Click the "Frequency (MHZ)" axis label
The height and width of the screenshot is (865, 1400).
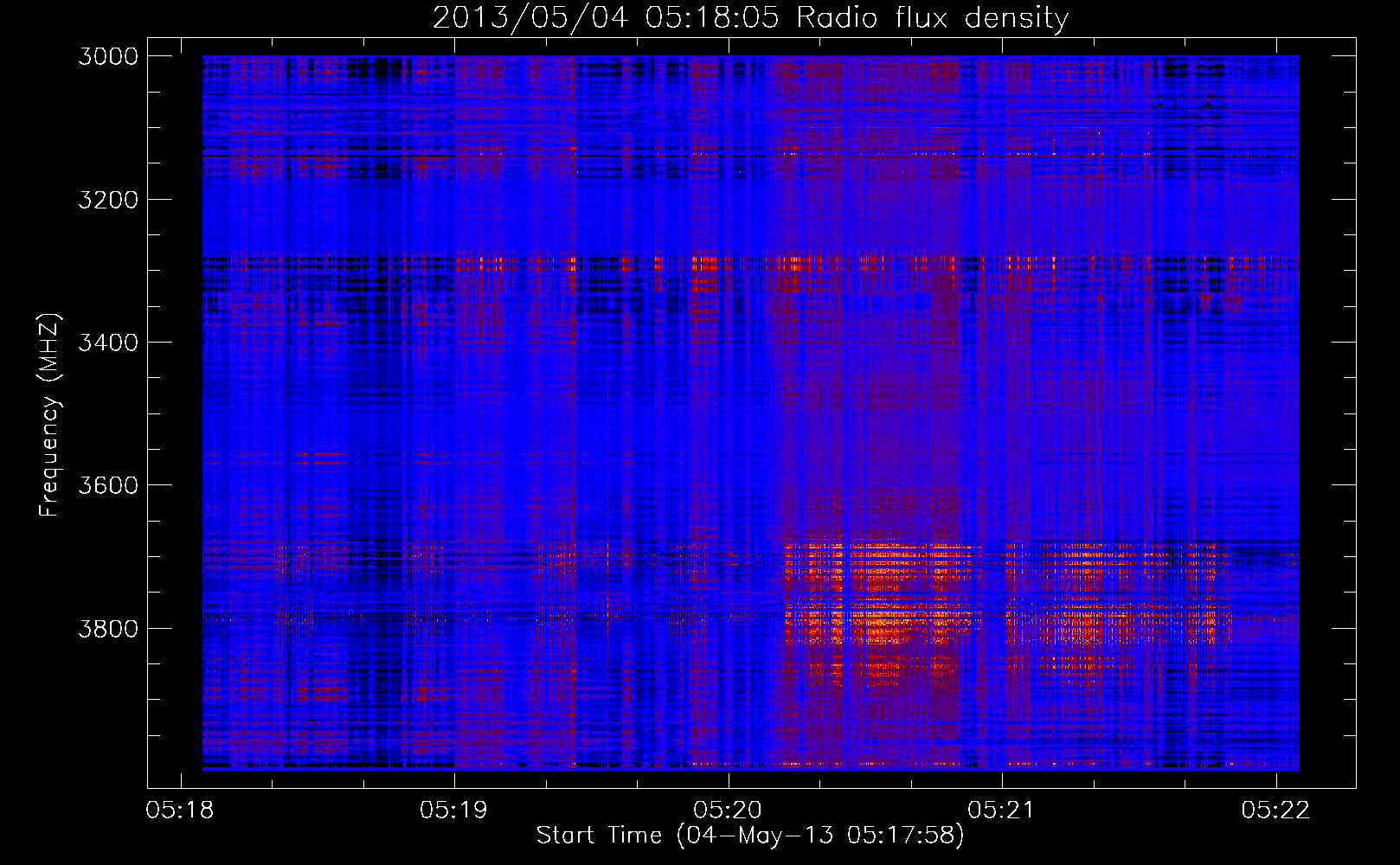[x=48, y=415]
